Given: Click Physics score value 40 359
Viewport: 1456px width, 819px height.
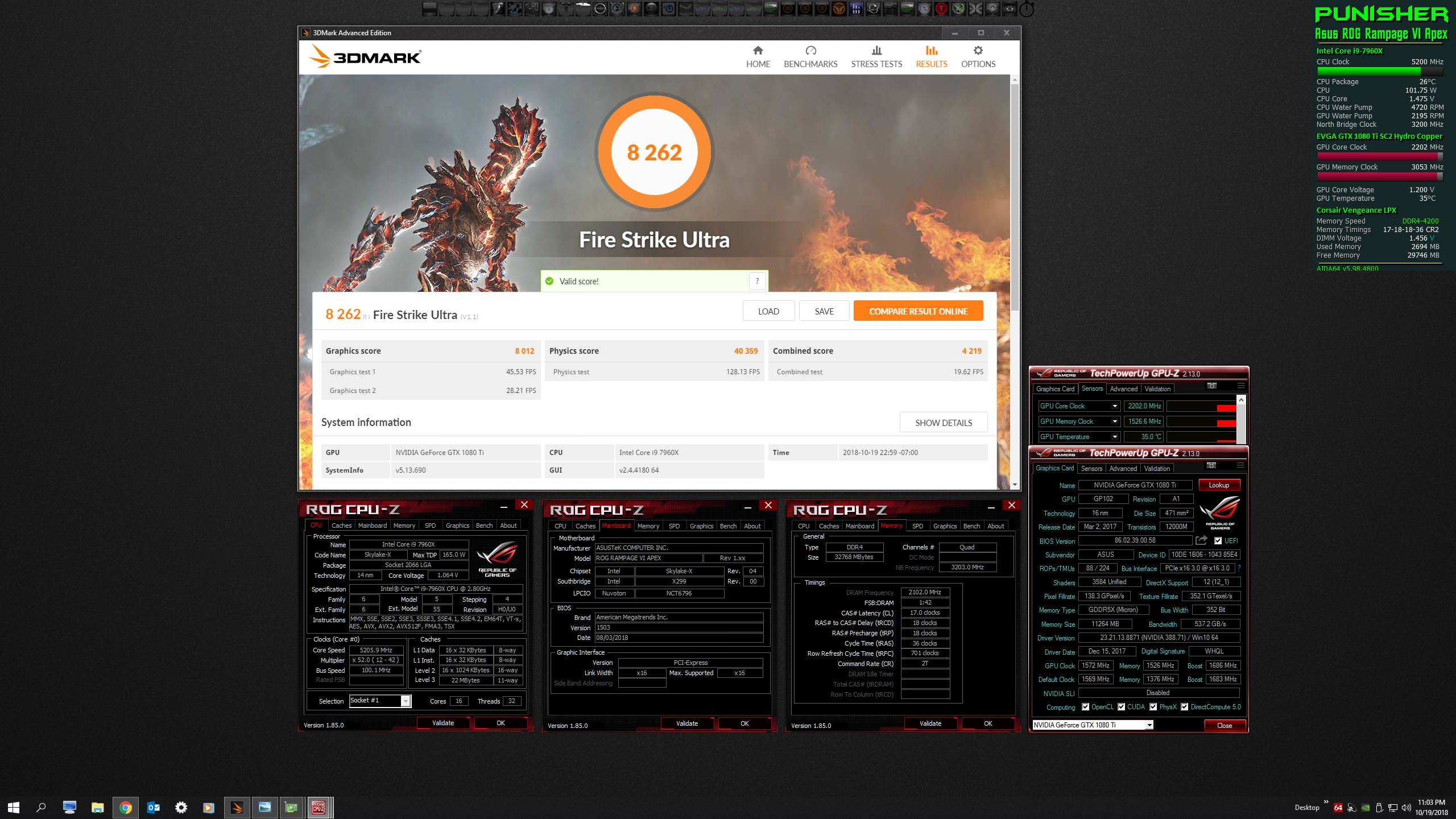Looking at the screenshot, I should tap(746, 351).
